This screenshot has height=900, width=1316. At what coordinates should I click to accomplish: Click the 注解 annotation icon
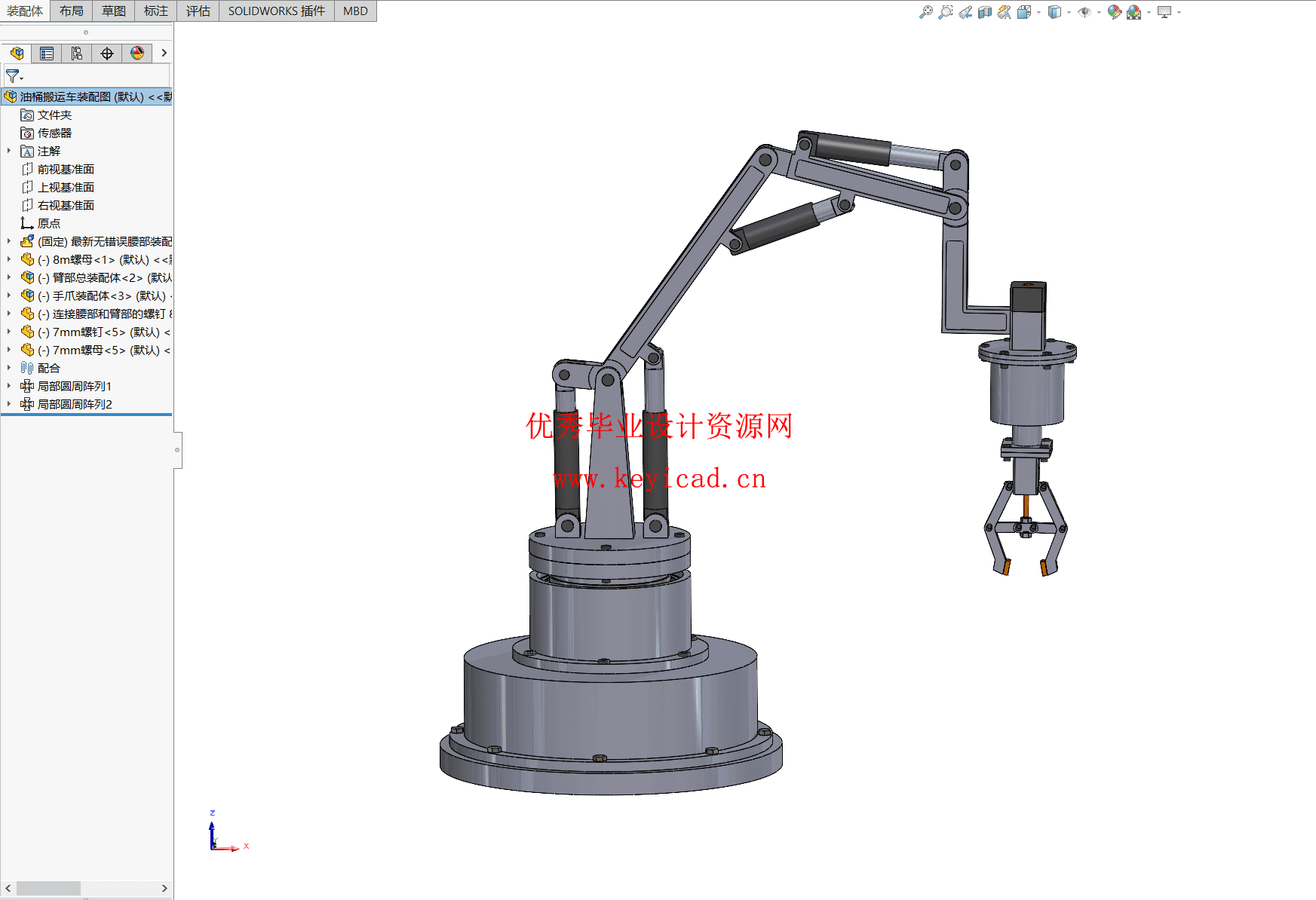pyautogui.click(x=27, y=151)
